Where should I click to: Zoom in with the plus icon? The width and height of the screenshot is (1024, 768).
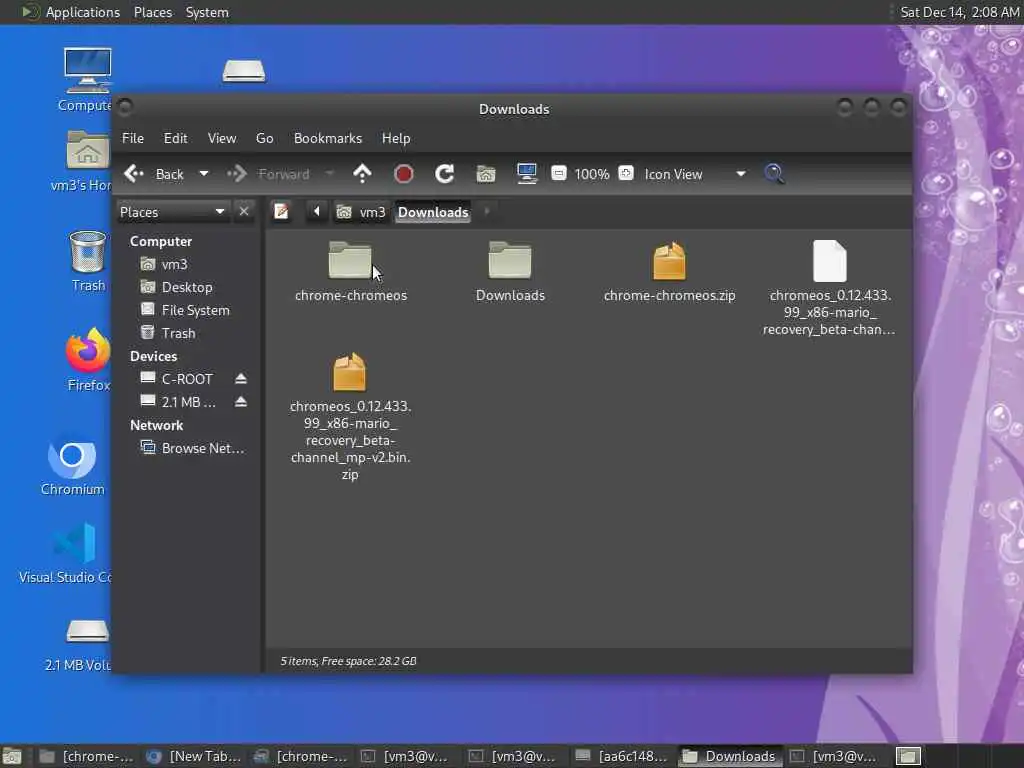click(x=626, y=174)
